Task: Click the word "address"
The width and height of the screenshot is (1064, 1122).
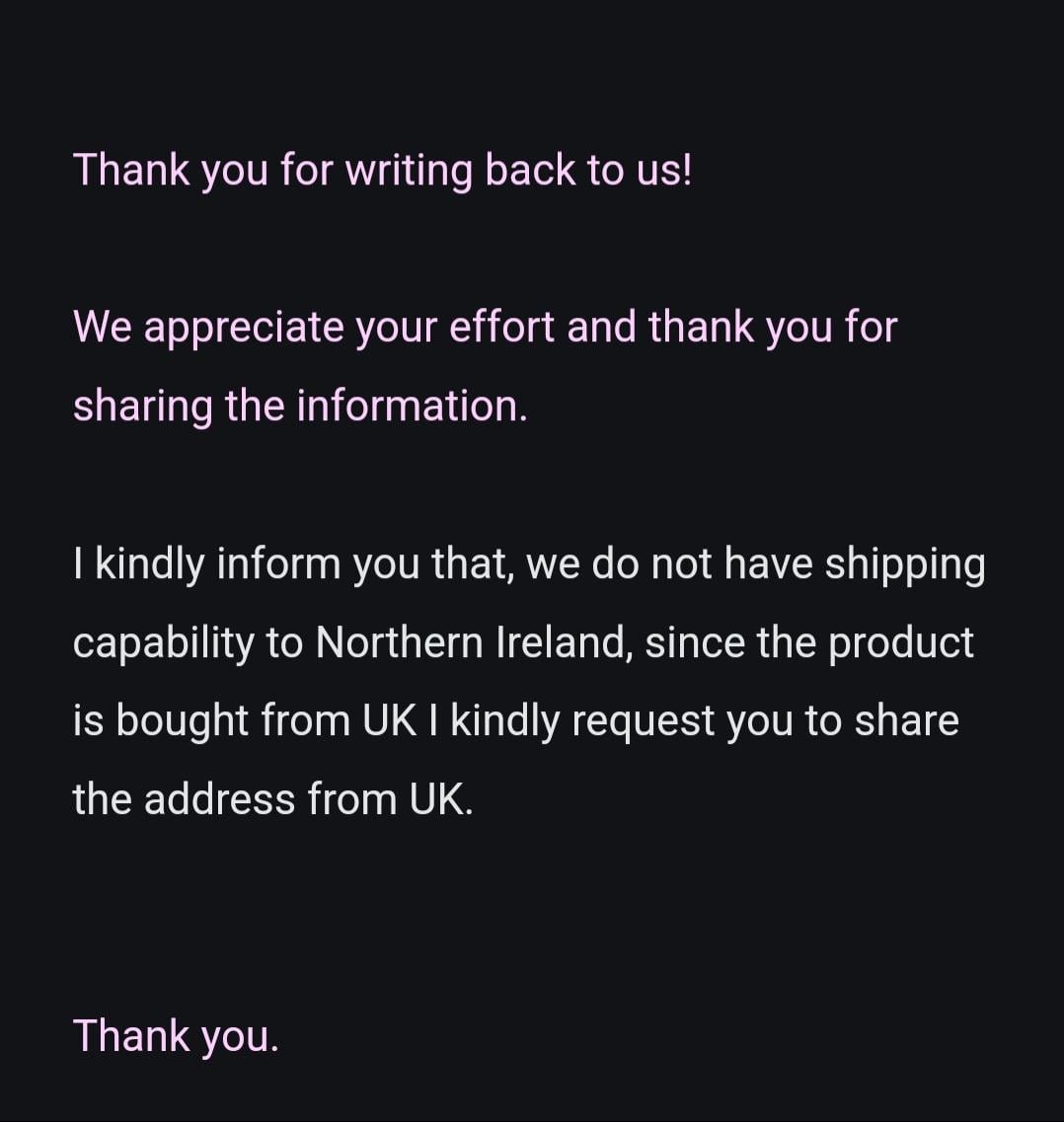Action: tap(219, 799)
